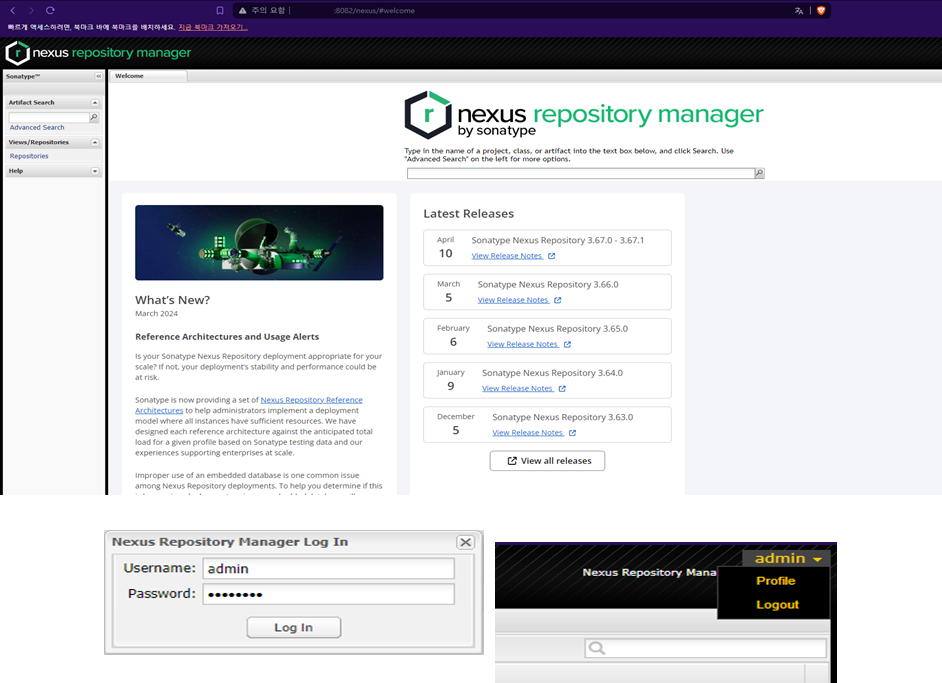Screen dimensions: 942x683
Task: Click the browser address bar URL
Action: pyautogui.click(x=374, y=11)
